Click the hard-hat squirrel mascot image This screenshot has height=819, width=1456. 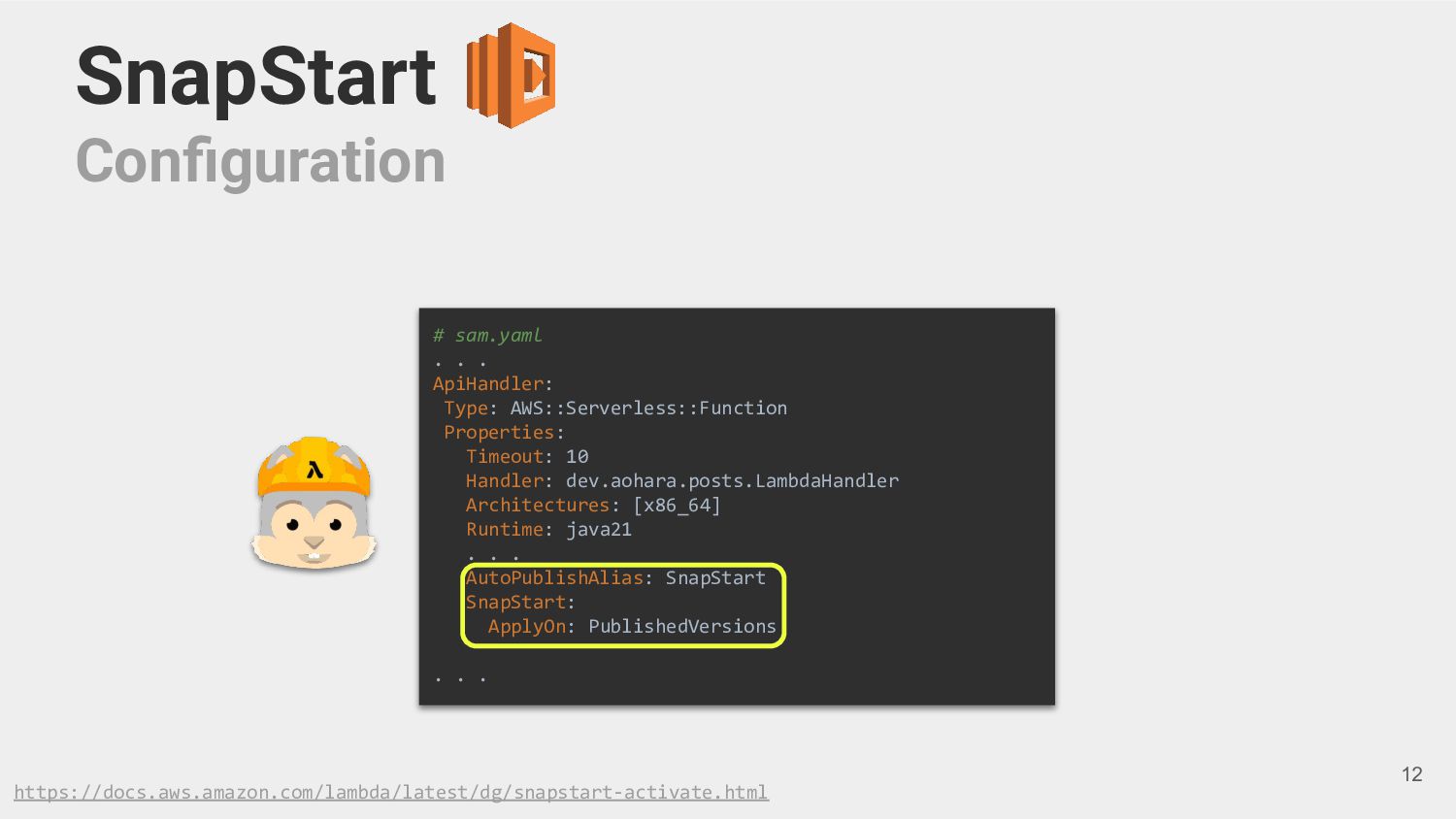click(314, 503)
